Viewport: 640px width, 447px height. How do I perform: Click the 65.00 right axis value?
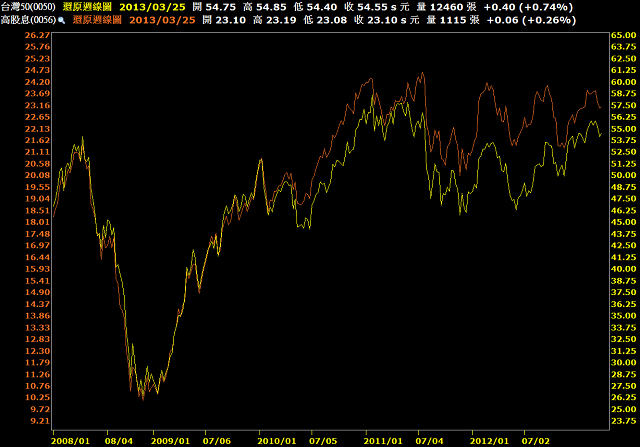pos(624,35)
